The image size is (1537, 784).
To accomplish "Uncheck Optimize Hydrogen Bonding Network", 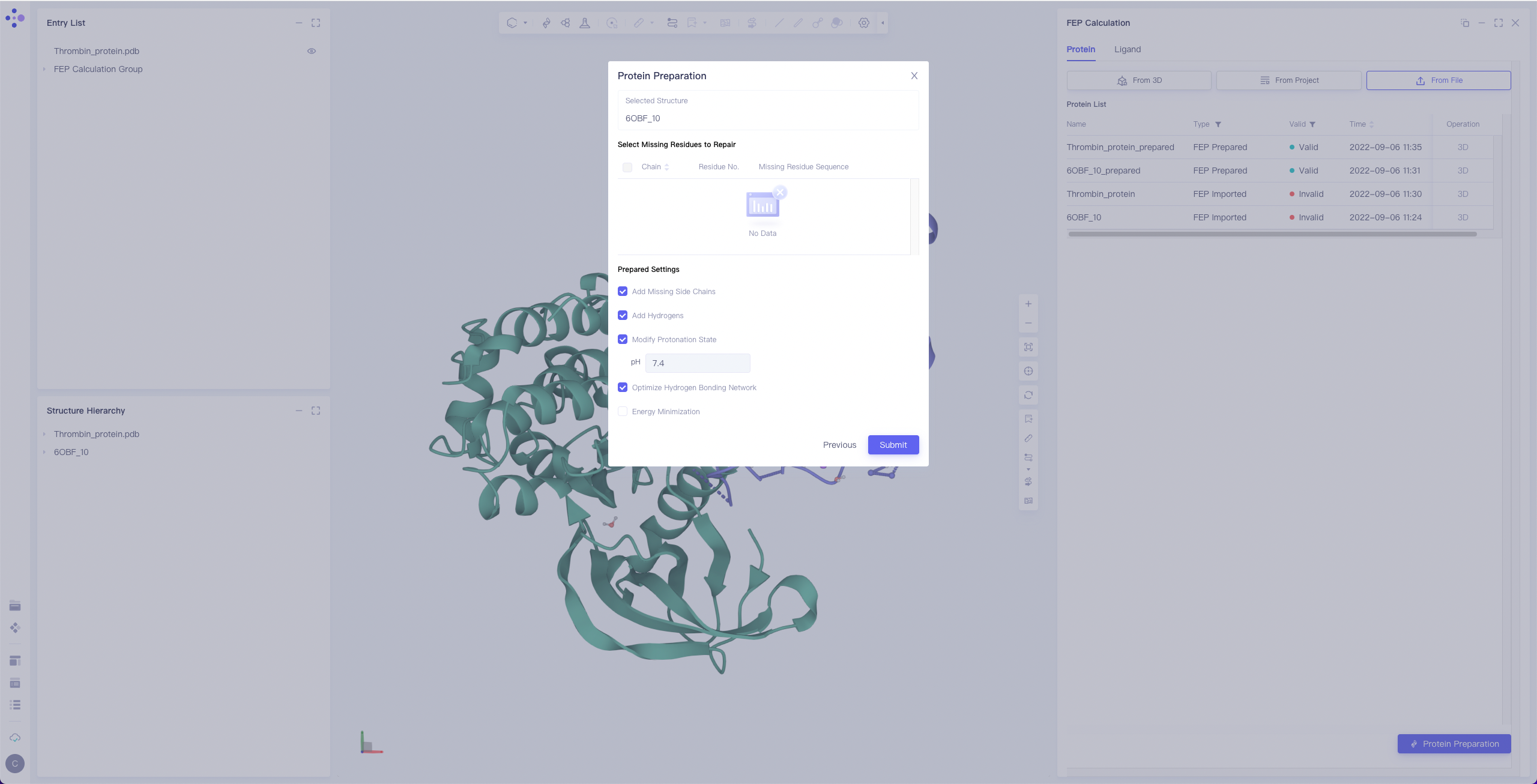I will [623, 388].
